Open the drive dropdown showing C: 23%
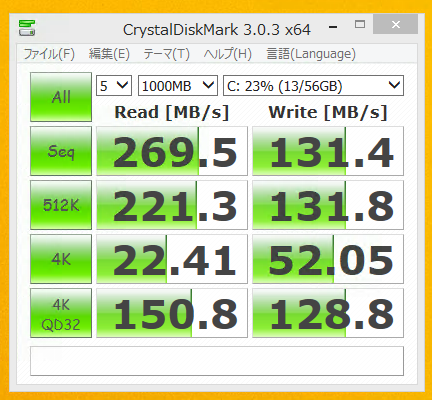The height and width of the screenshot is (400, 432). click(313, 86)
